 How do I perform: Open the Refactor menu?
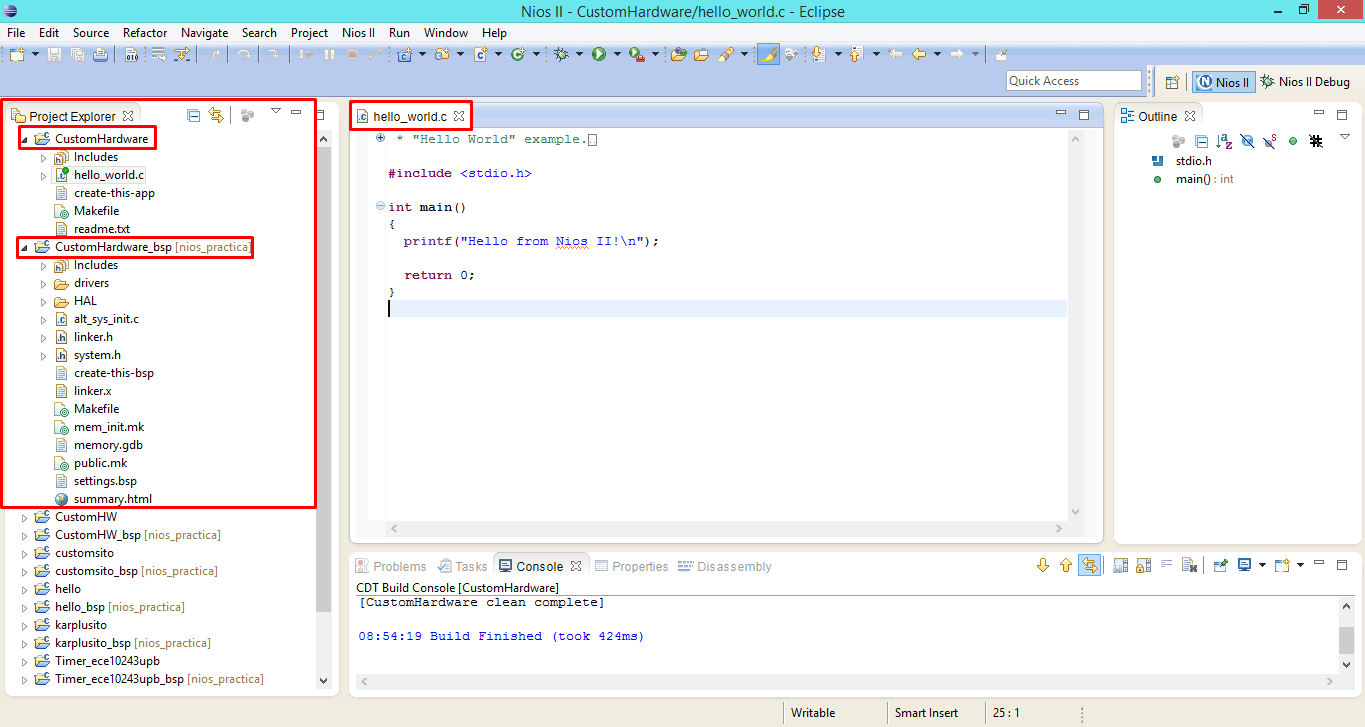(x=145, y=32)
